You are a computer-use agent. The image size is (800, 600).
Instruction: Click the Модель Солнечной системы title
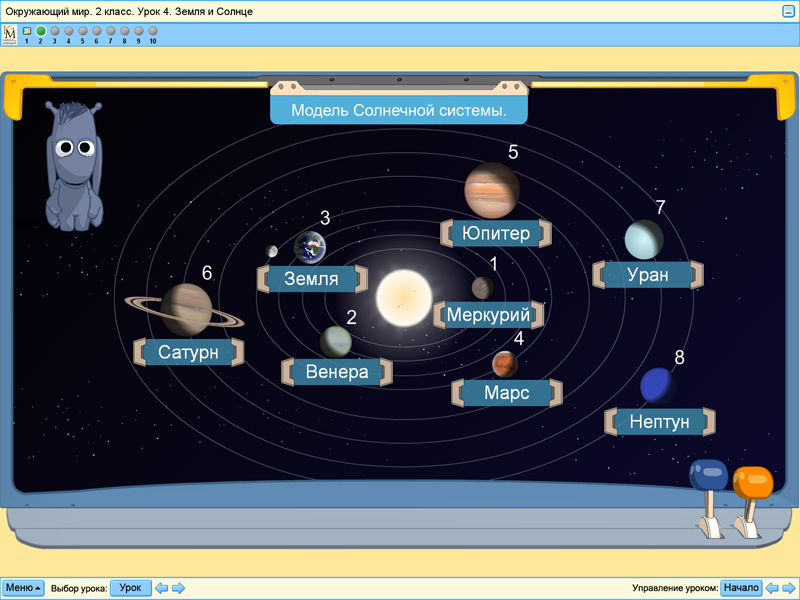(x=399, y=110)
